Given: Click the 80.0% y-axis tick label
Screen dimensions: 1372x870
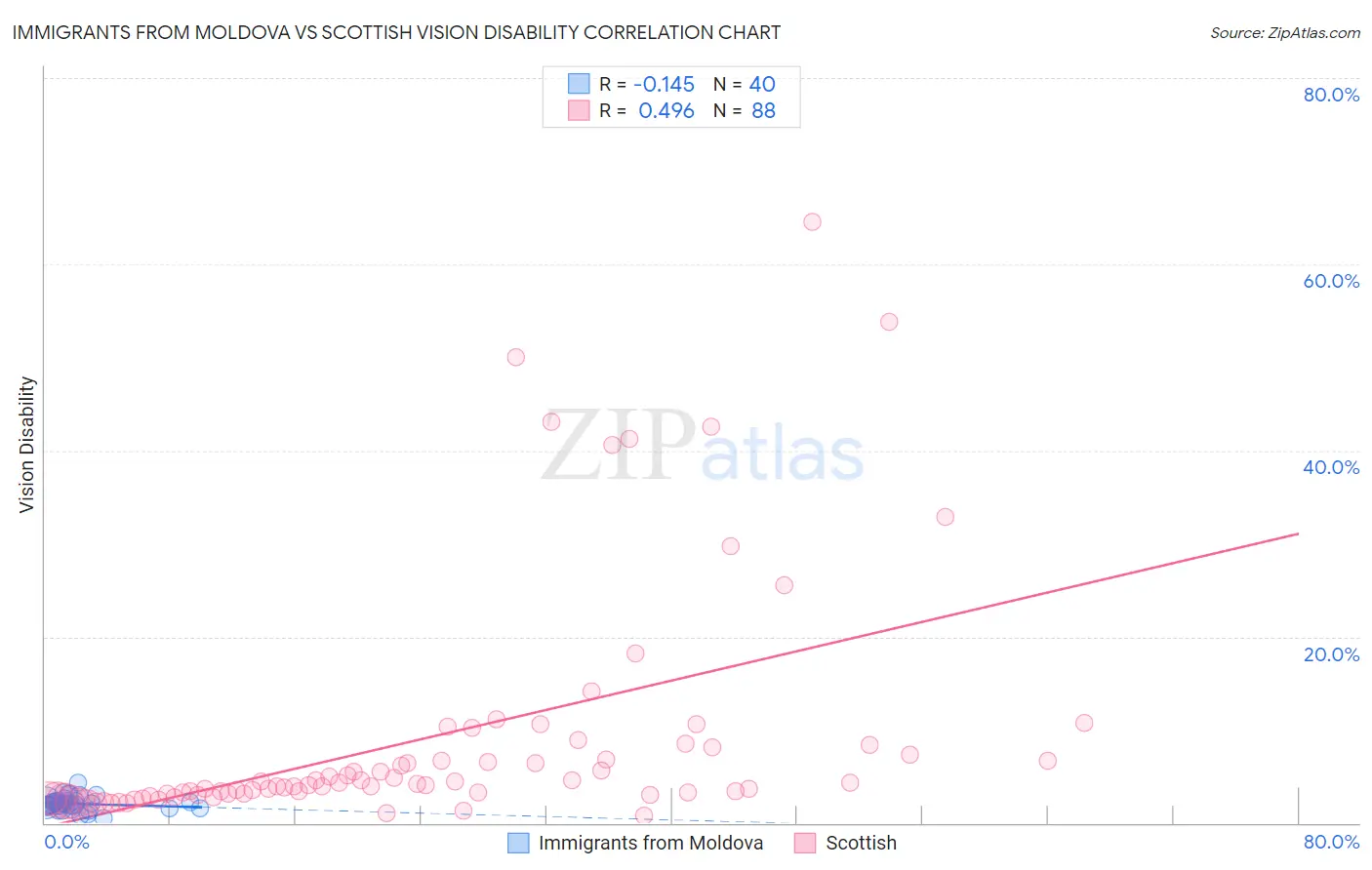Looking at the screenshot, I should [x=1331, y=95].
